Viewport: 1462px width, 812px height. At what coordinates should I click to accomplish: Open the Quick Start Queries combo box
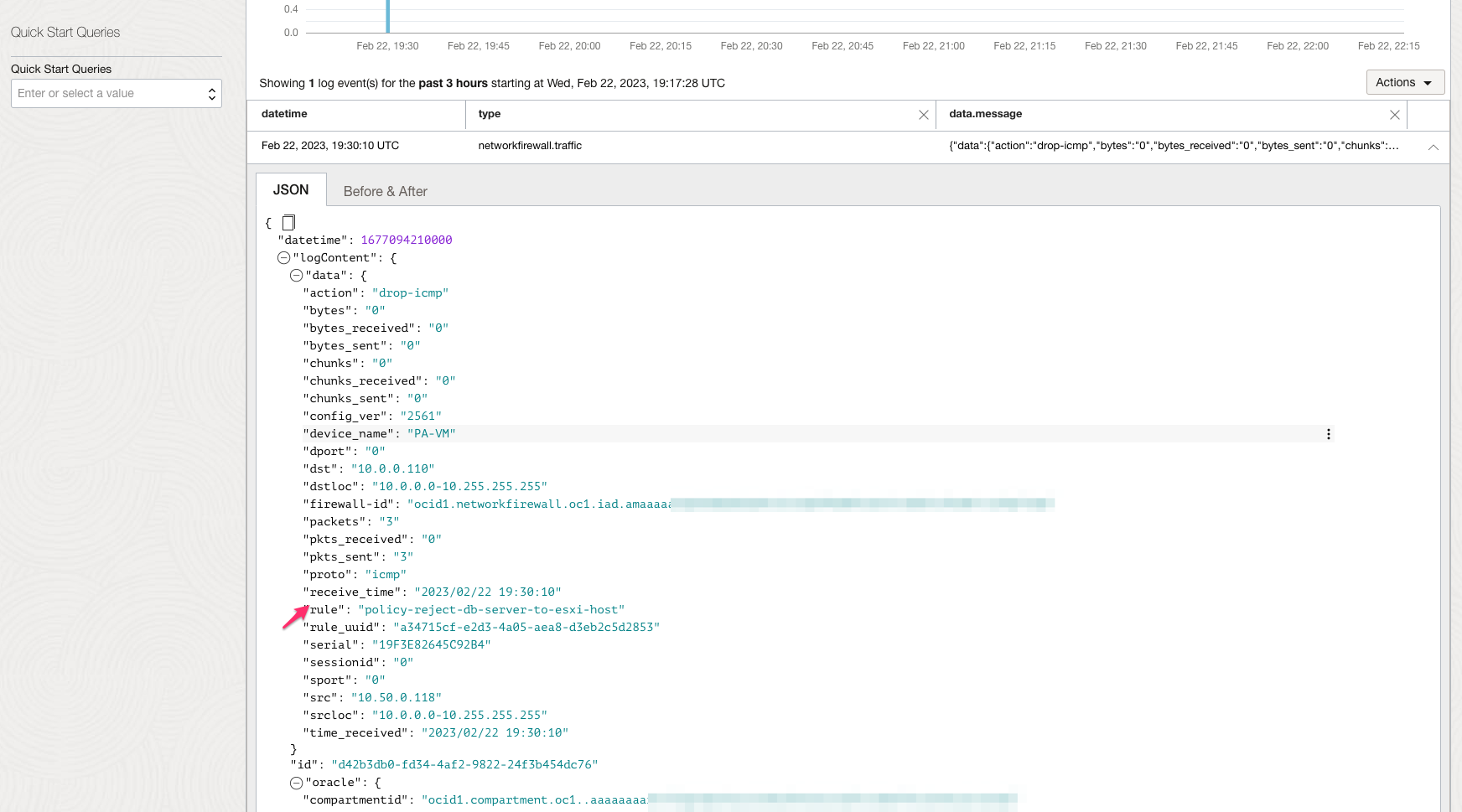click(x=117, y=93)
